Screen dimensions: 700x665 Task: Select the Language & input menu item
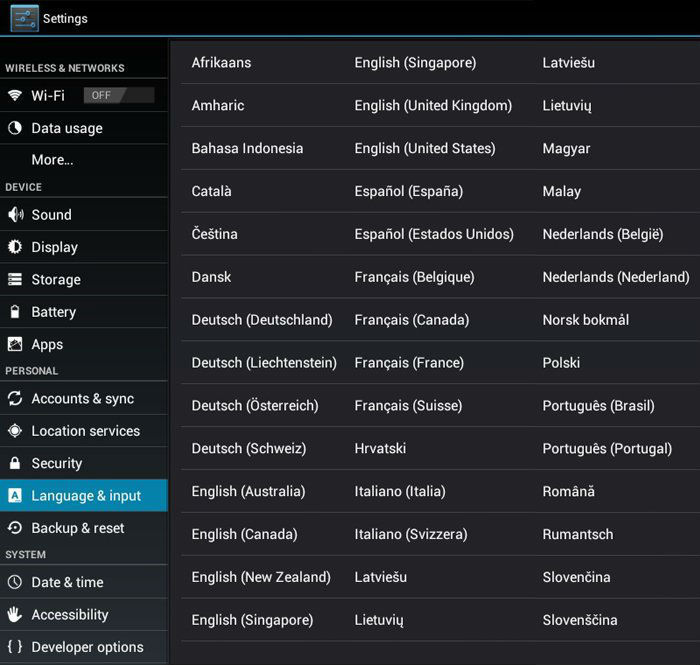coord(86,496)
